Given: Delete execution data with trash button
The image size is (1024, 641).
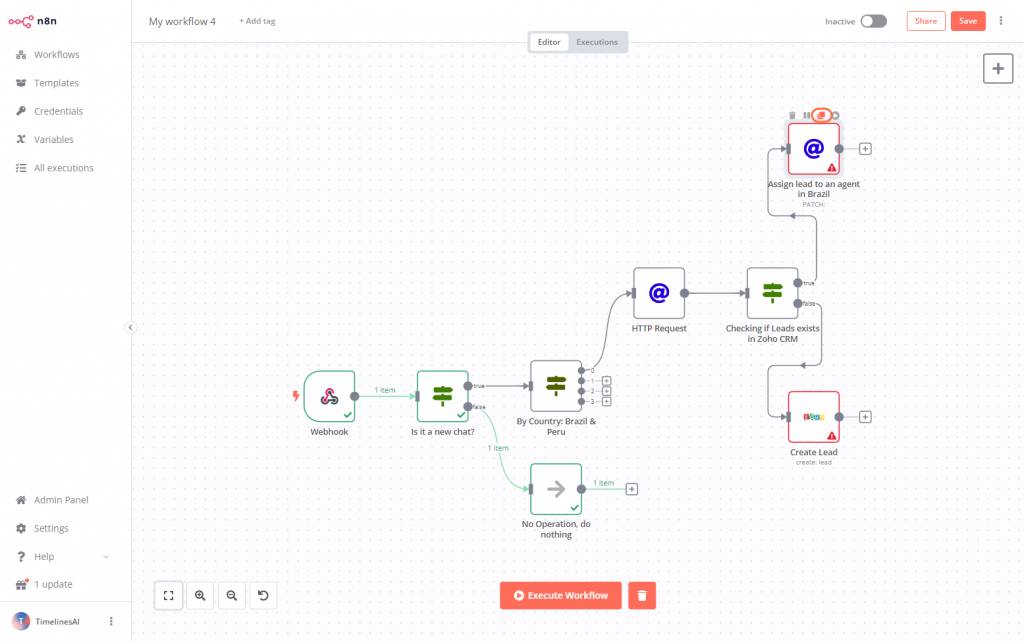Looking at the screenshot, I should point(642,596).
